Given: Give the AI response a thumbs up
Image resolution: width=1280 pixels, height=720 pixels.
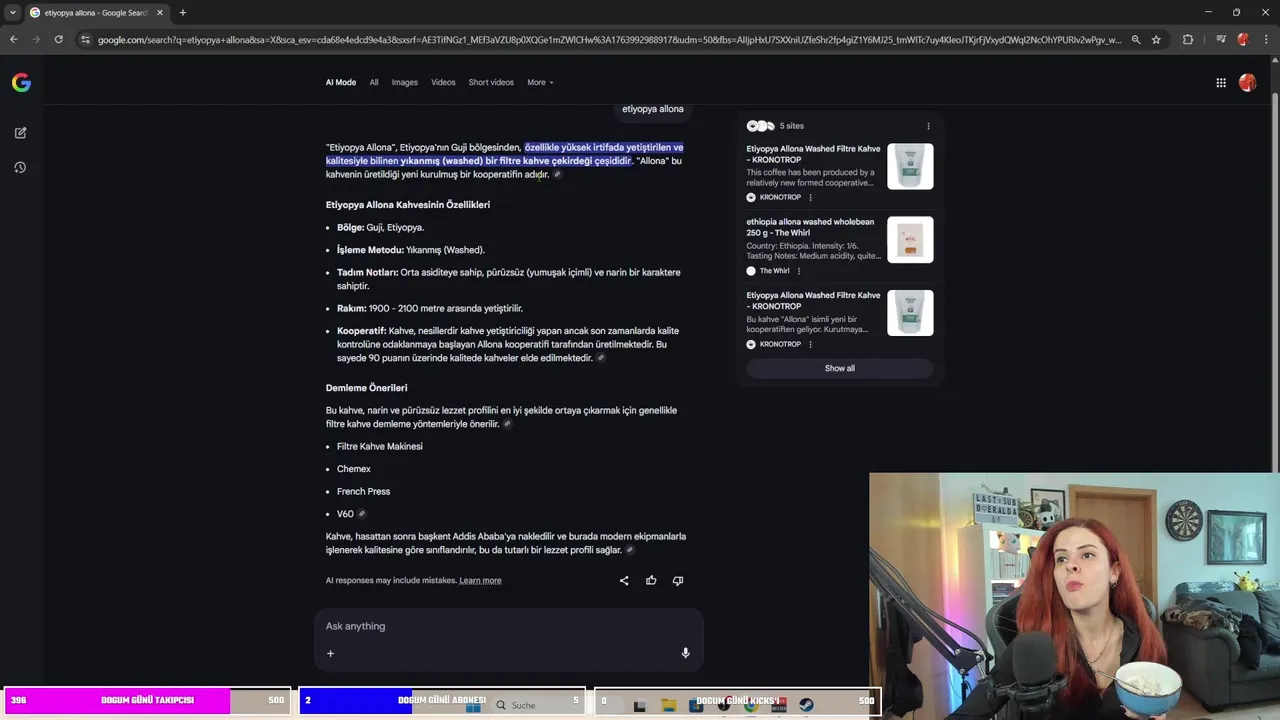Looking at the screenshot, I should (x=651, y=580).
